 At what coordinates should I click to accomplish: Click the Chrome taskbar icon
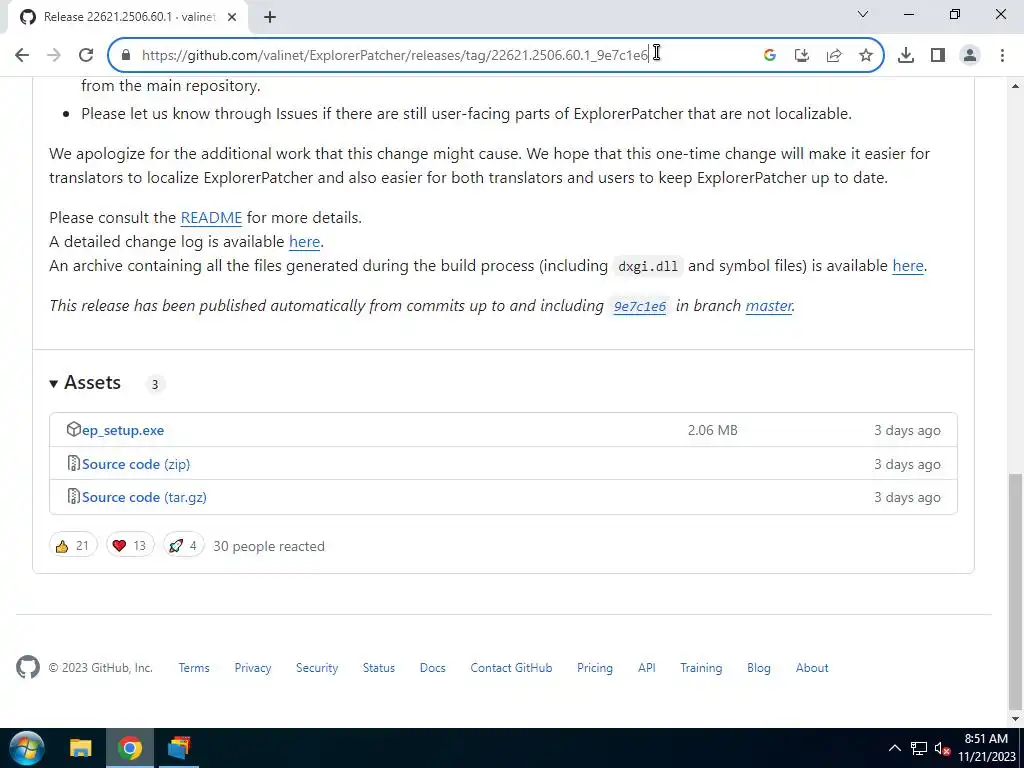(x=130, y=748)
